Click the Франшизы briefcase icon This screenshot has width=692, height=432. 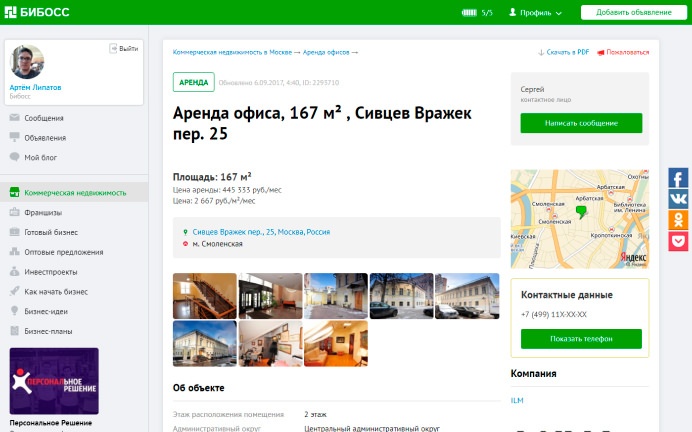pos(15,212)
